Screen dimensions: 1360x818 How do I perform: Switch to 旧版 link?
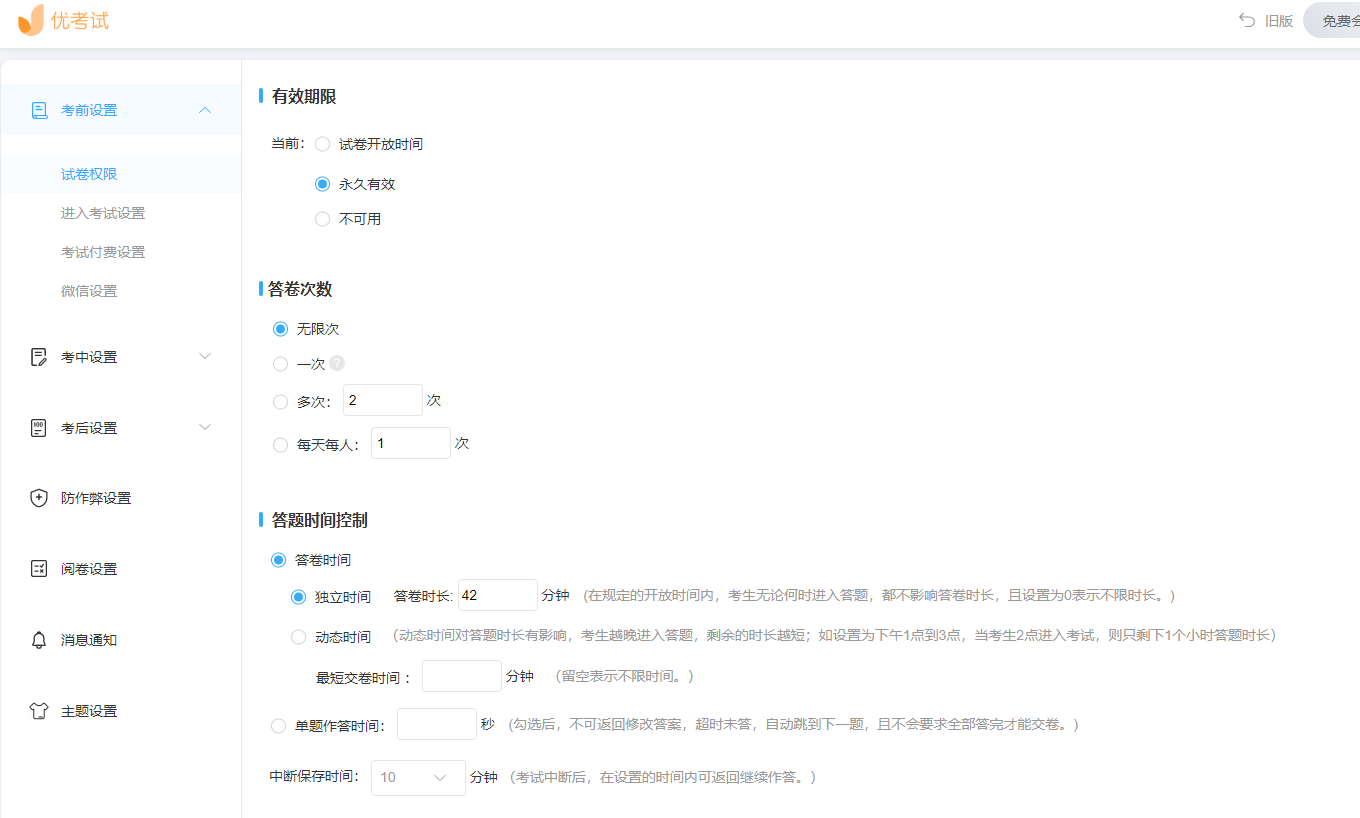[x=1279, y=21]
